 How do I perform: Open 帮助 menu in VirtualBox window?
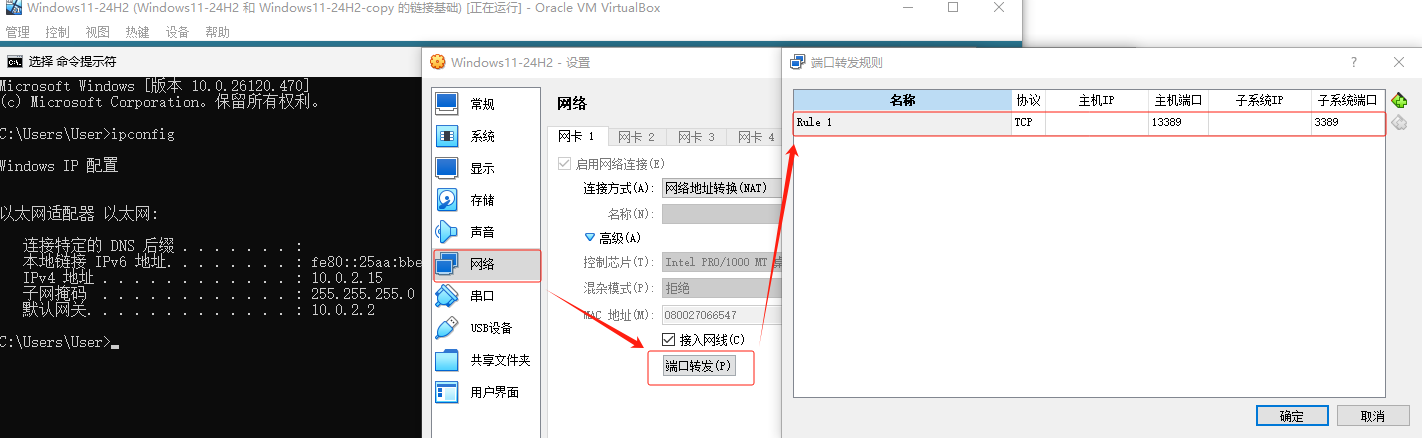coord(217,32)
